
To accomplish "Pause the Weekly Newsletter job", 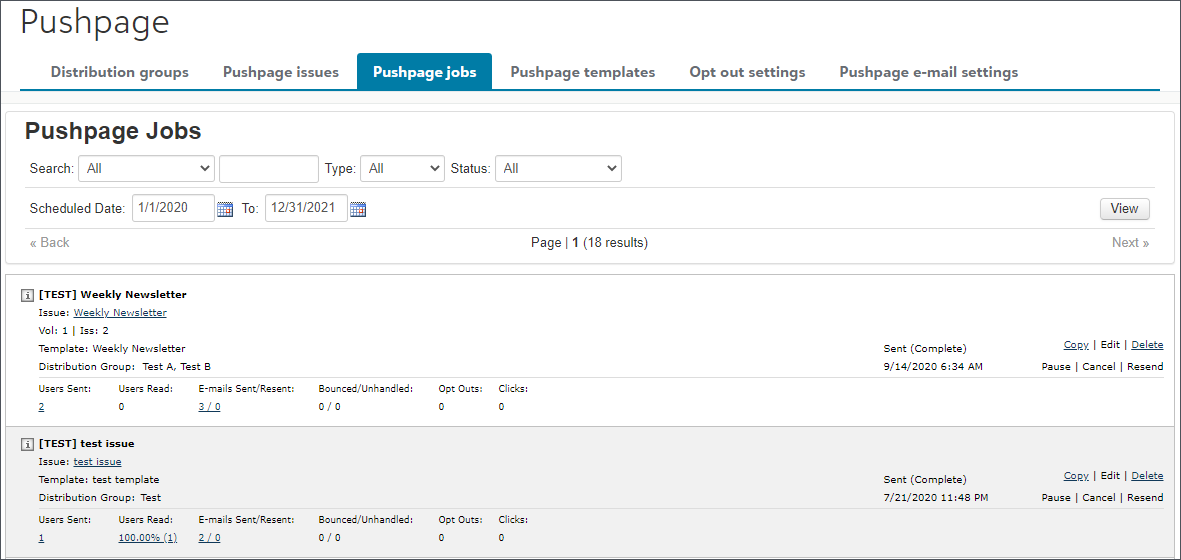I will coord(1056,367).
